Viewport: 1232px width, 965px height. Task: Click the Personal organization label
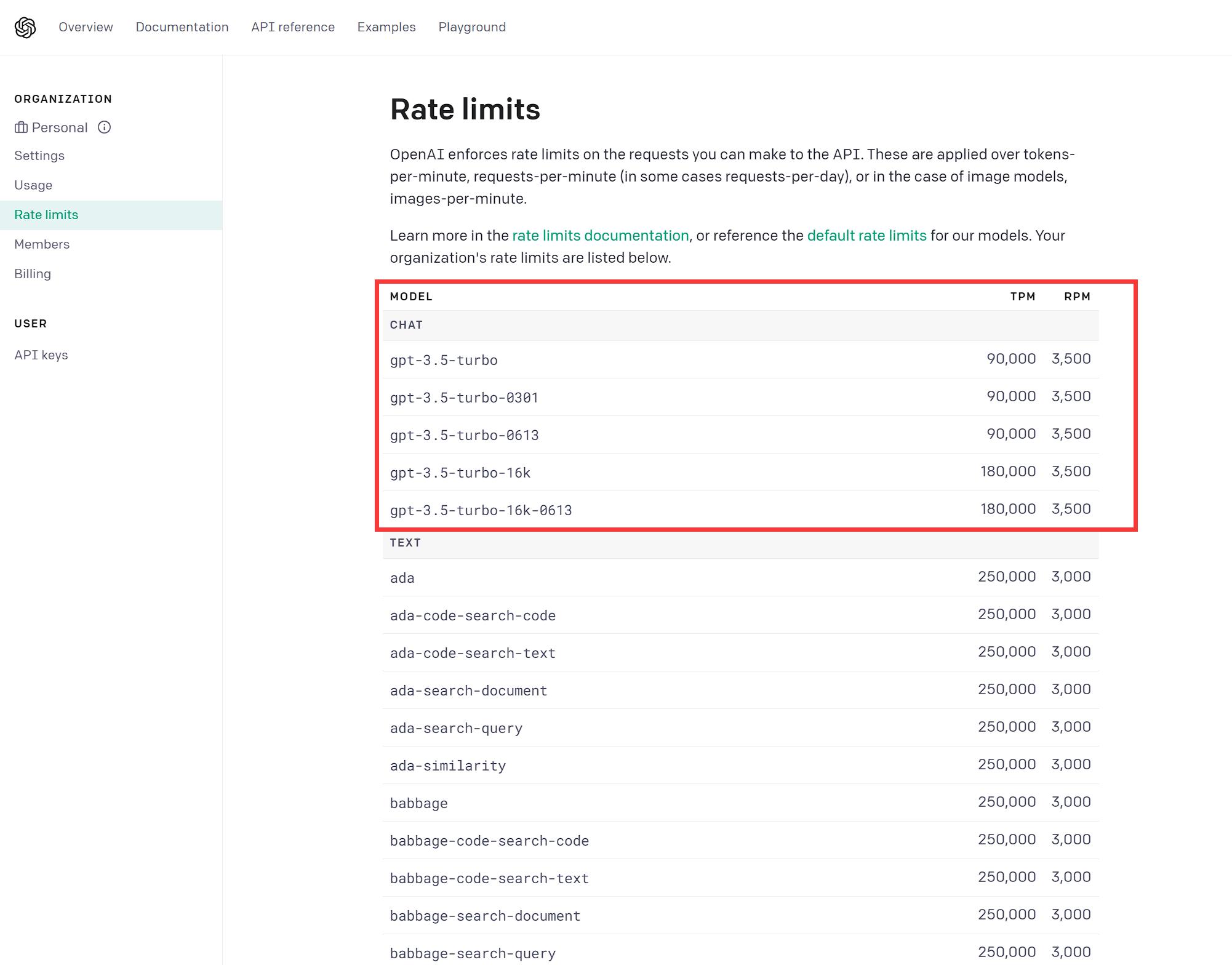click(x=60, y=127)
